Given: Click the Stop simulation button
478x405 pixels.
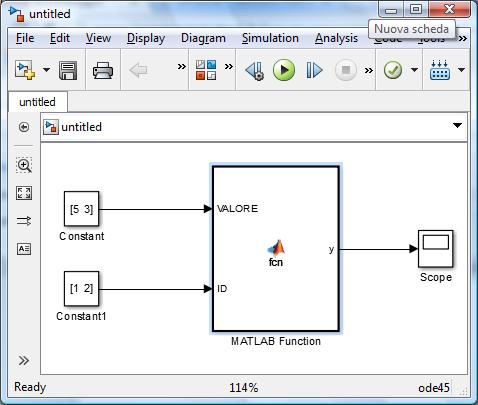Looking at the screenshot, I should [346, 70].
